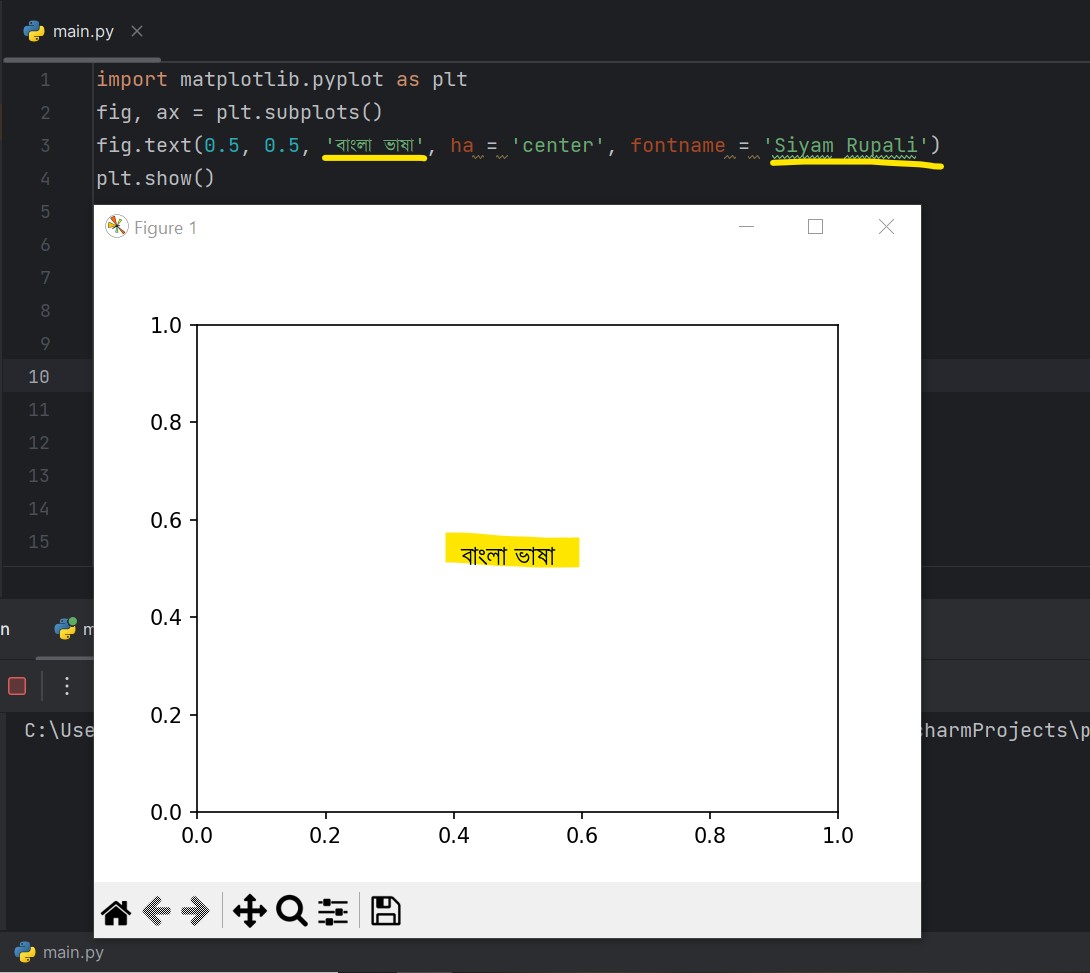Viewport: 1090px width, 973px height.
Task: Close the main.py tab with its X
Action: (x=137, y=30)
